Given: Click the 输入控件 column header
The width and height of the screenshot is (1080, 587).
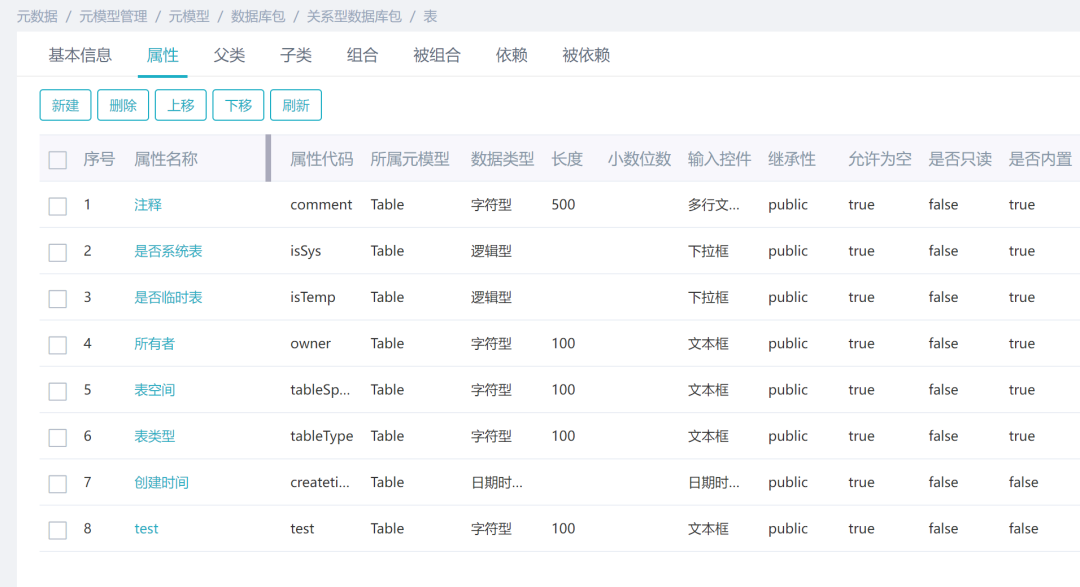Looking at the screenshot, I should coord(720,159).
